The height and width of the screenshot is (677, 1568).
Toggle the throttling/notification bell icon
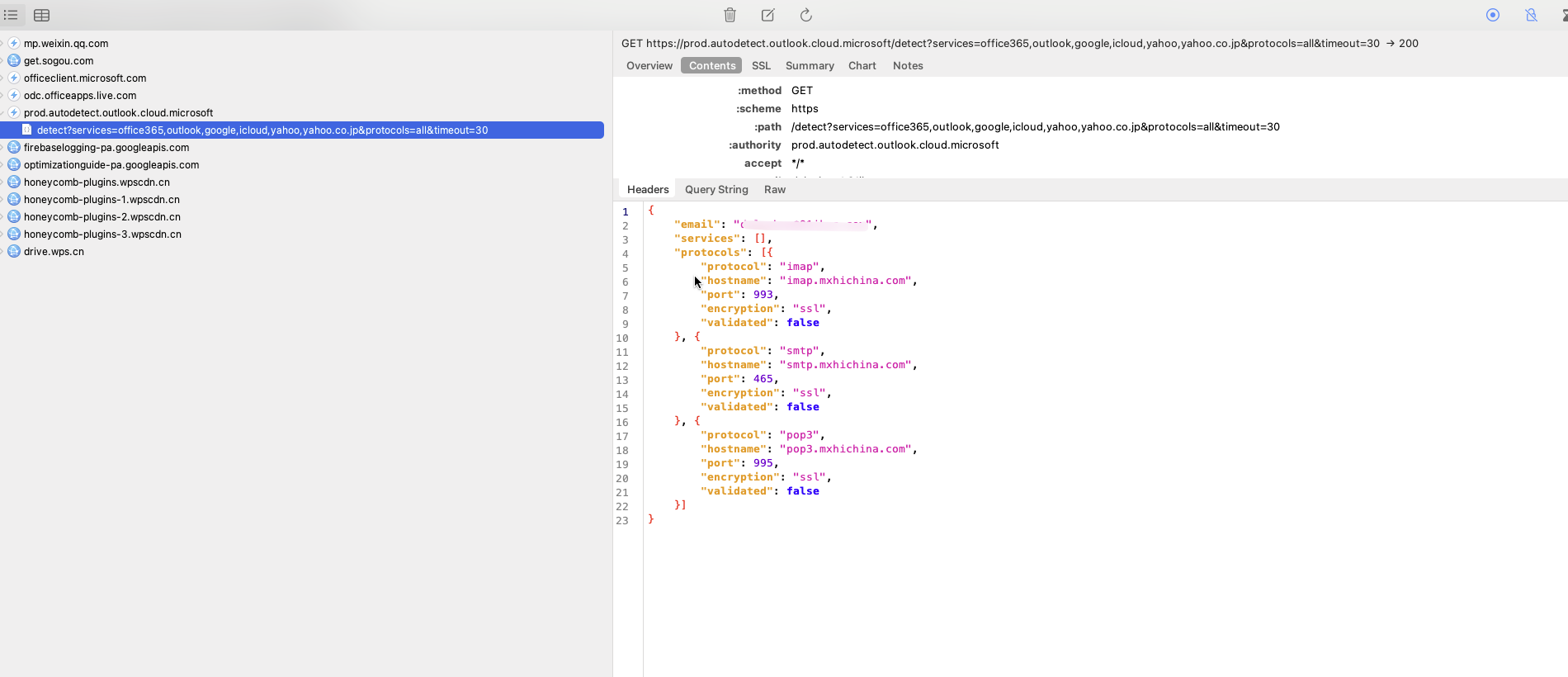1532,15
